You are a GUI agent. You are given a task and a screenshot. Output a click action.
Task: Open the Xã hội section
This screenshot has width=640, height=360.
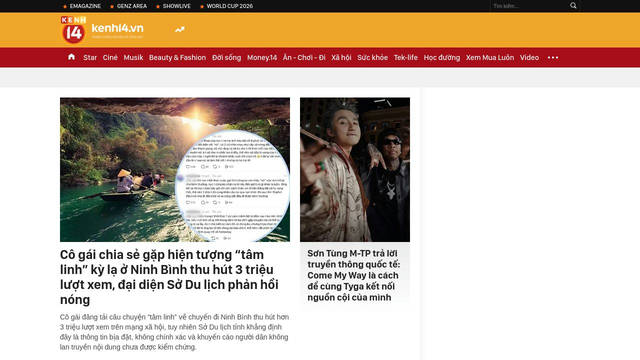(x=341, y=58)
